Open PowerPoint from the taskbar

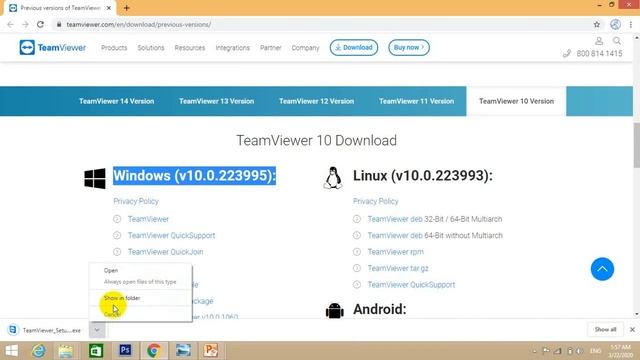click(x=211, y=351)
